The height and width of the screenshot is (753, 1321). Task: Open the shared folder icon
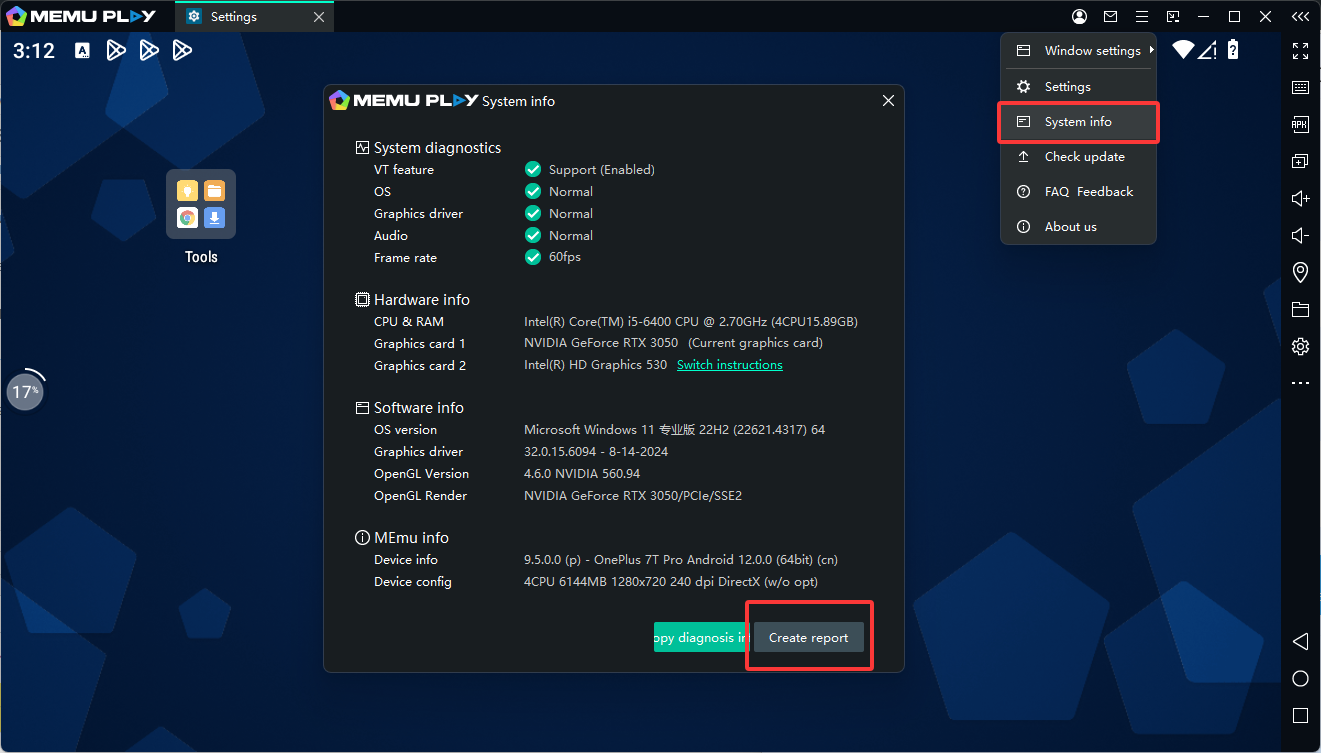point(1300,309)
